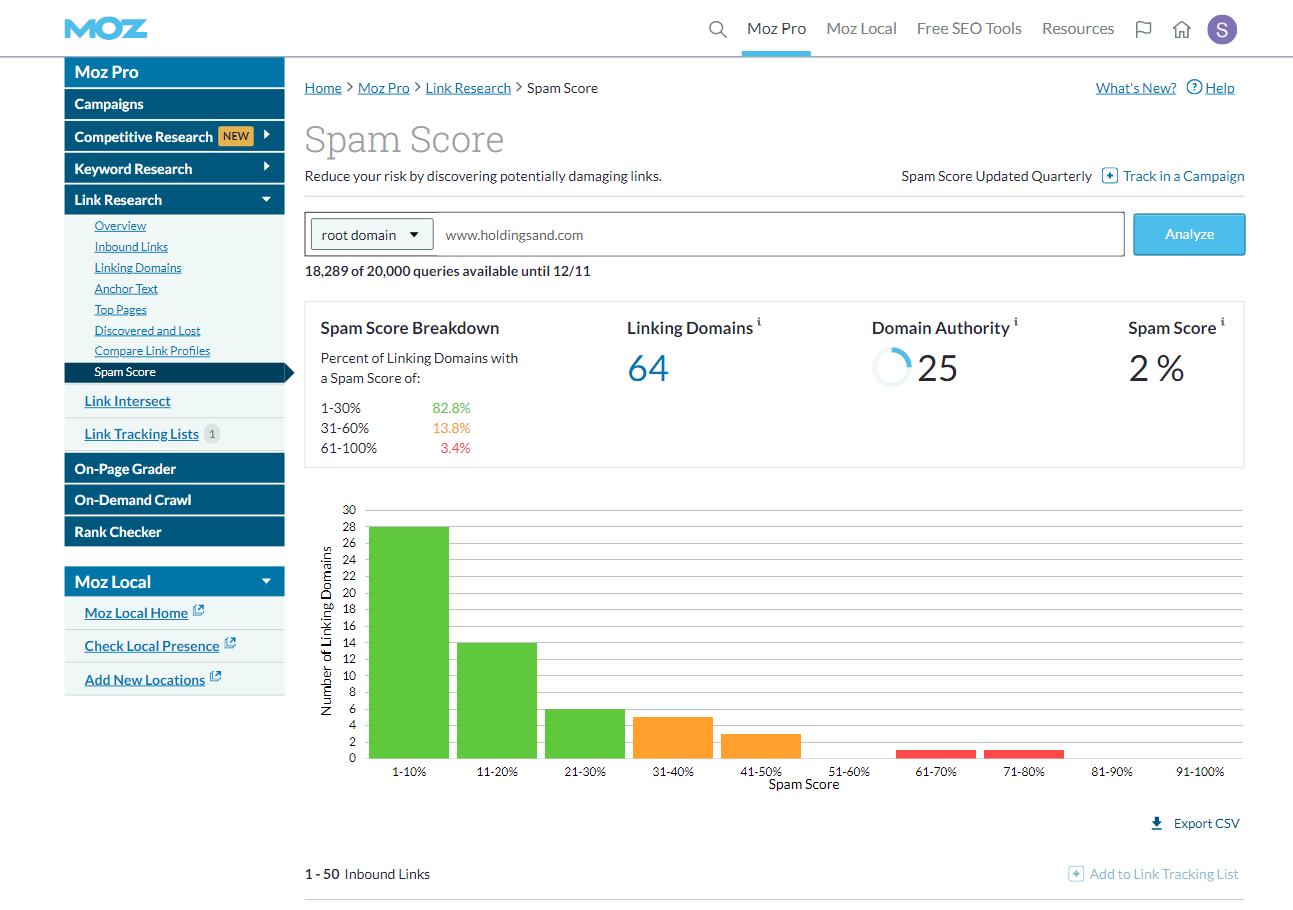Expand the Competitive Research section arrow
This screenshot has width=1293, height=910.
pyautogui.click(x=267, y=135)
